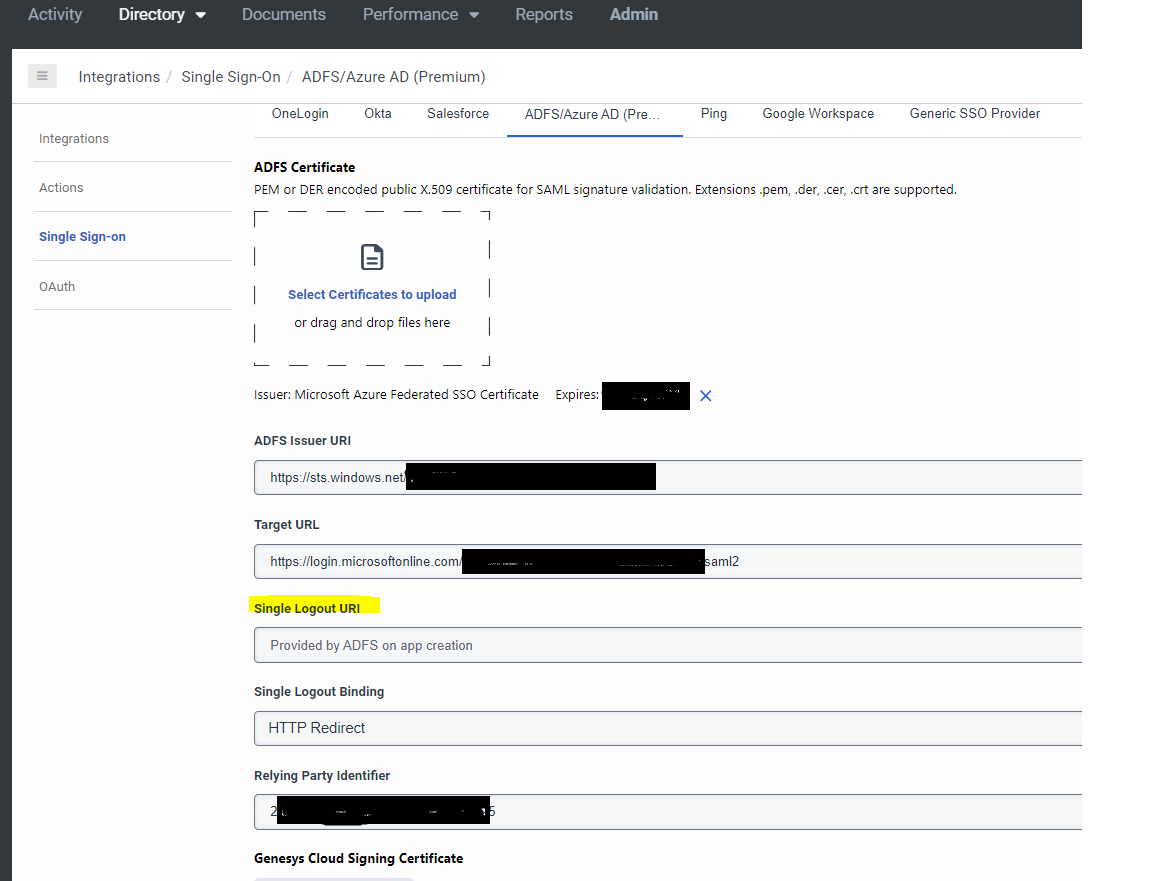Click the Single Logout URI input field

(x=668, y=645)
